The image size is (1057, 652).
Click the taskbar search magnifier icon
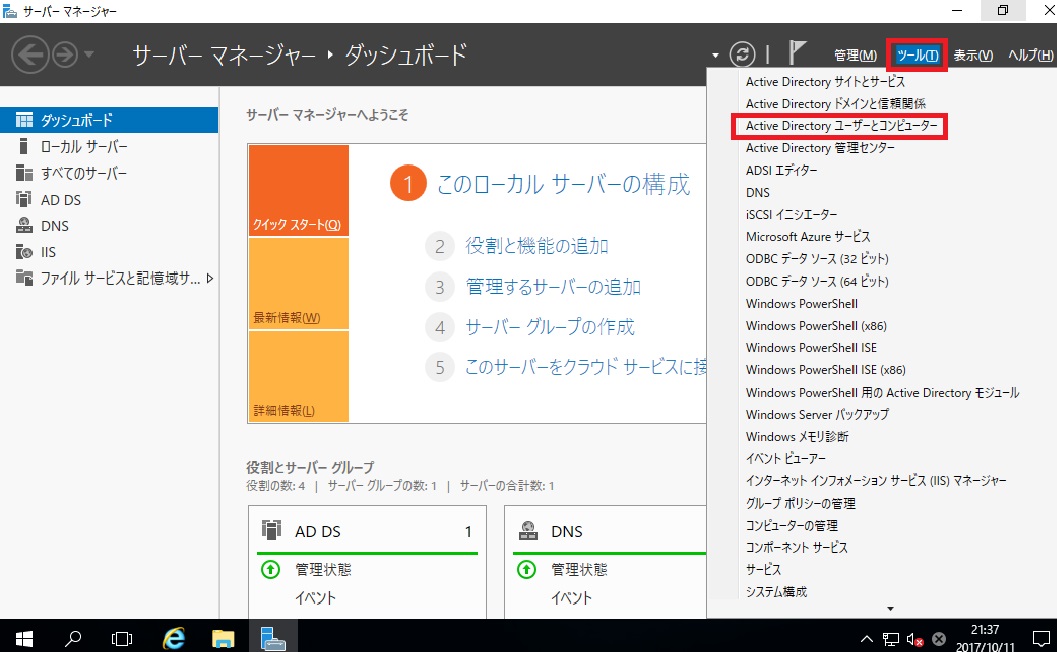pyautogui.click(x=73, y=637)
